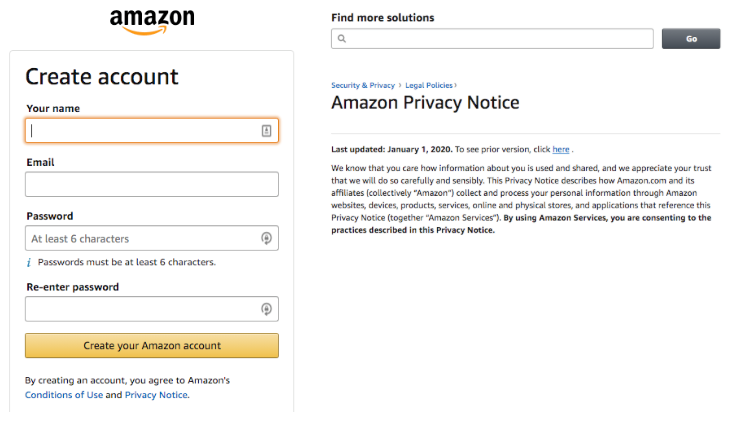This screenshot has height=423, width=731.
Task: Click the key icon in Password field
Action: click(267, 239)
